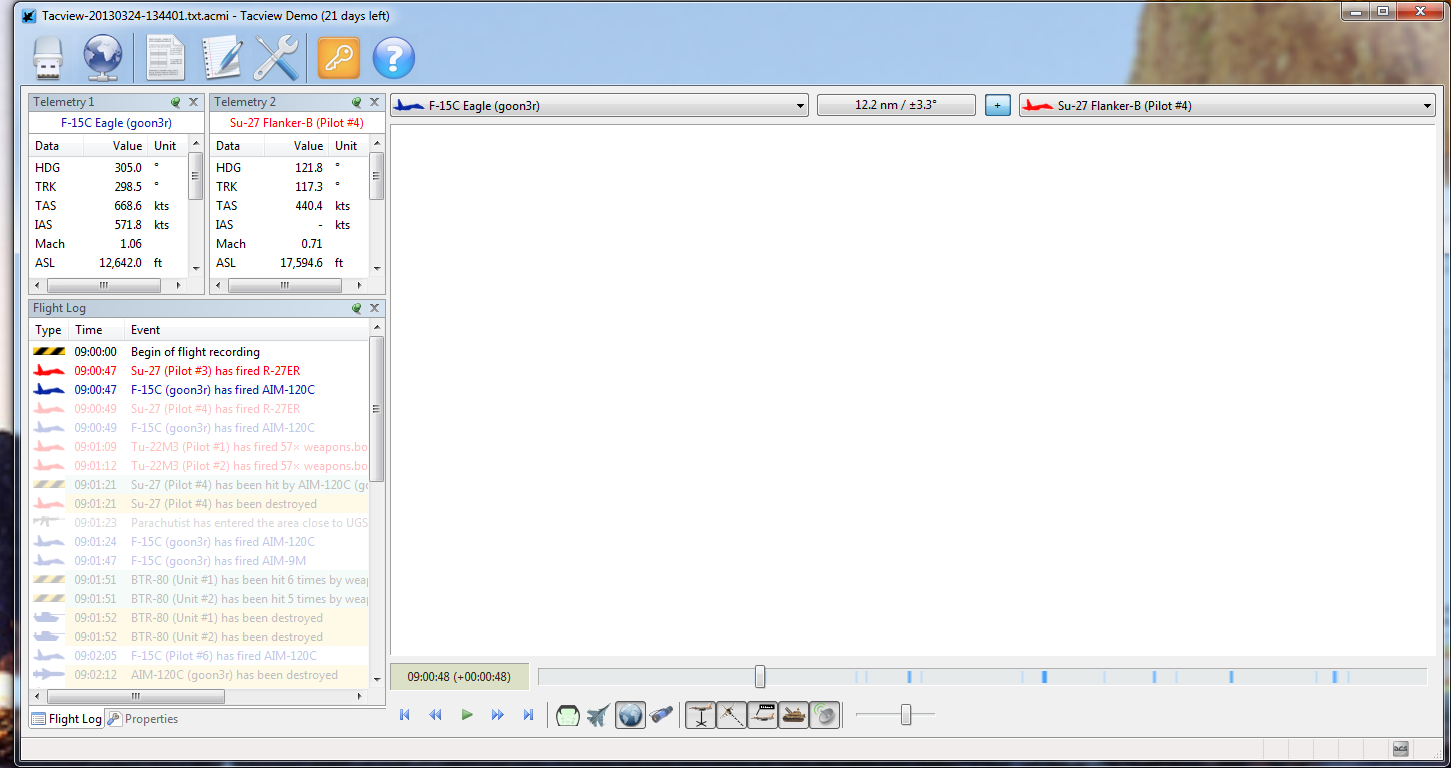Viewport: 1451px width, 768px height.
Task: Click the blue plus button between selectors
Action: (998, 106)
